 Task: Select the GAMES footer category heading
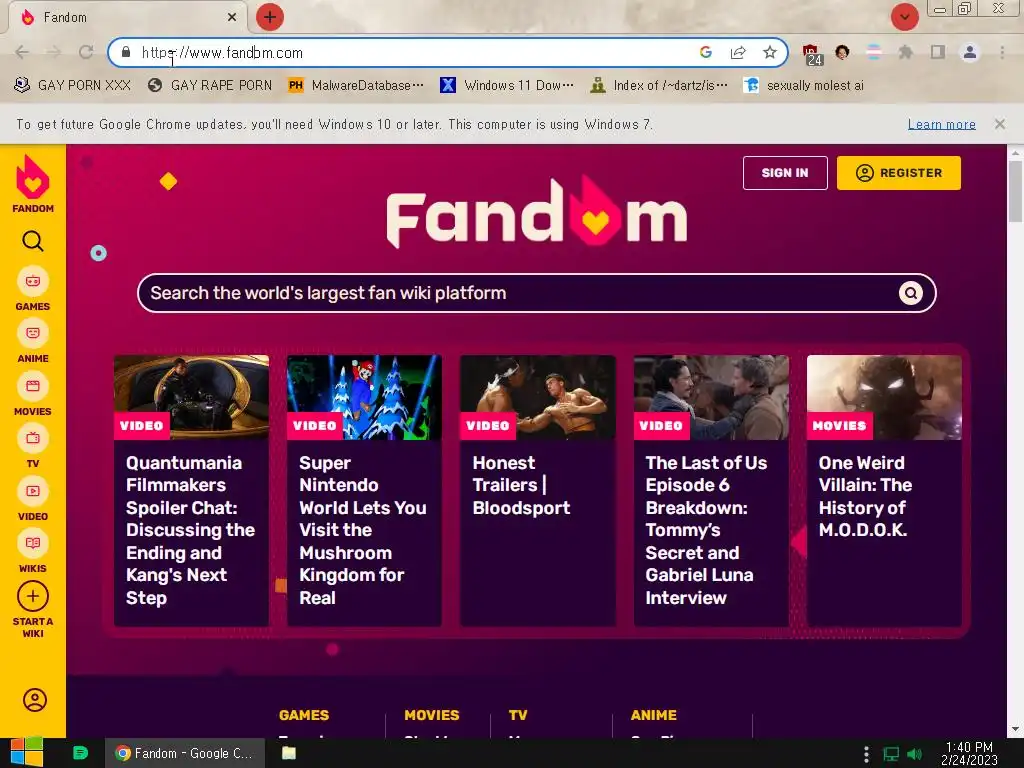pyautogui.click(x=304, y=715)
